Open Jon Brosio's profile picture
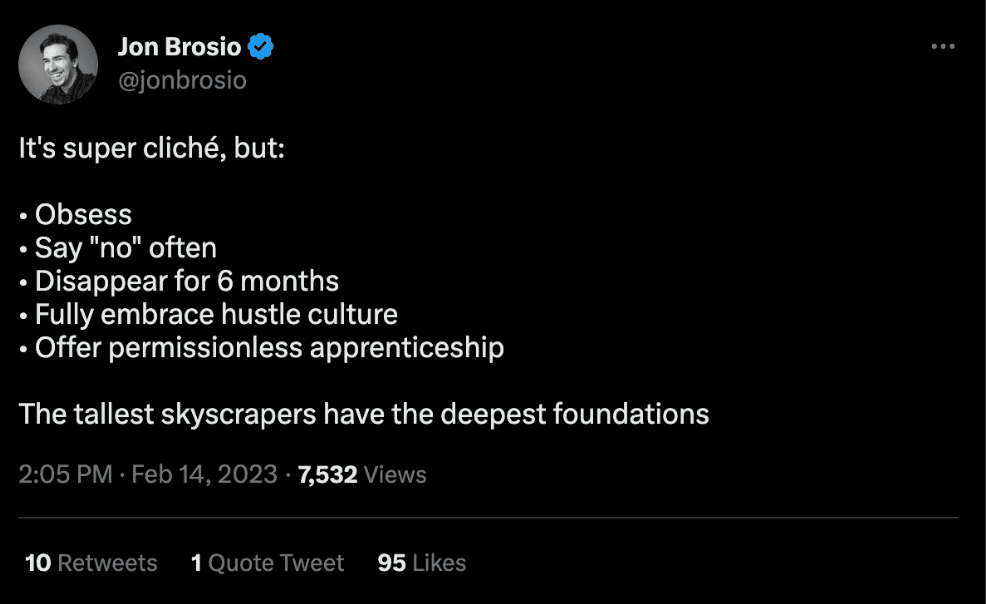 [58, 64]
